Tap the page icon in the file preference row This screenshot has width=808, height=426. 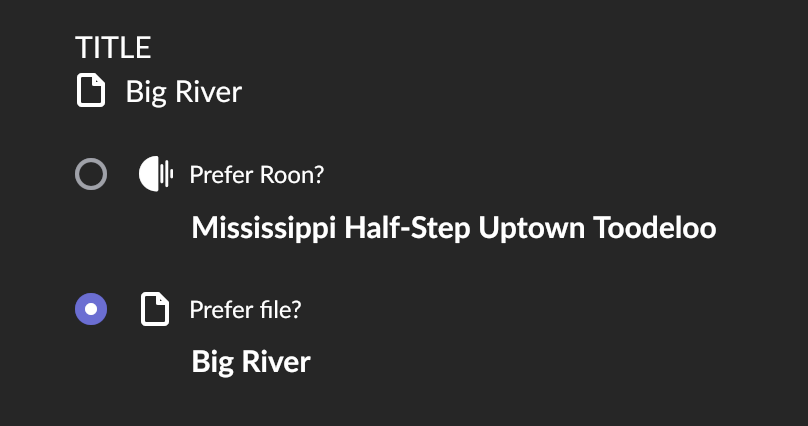pos(153,310)
